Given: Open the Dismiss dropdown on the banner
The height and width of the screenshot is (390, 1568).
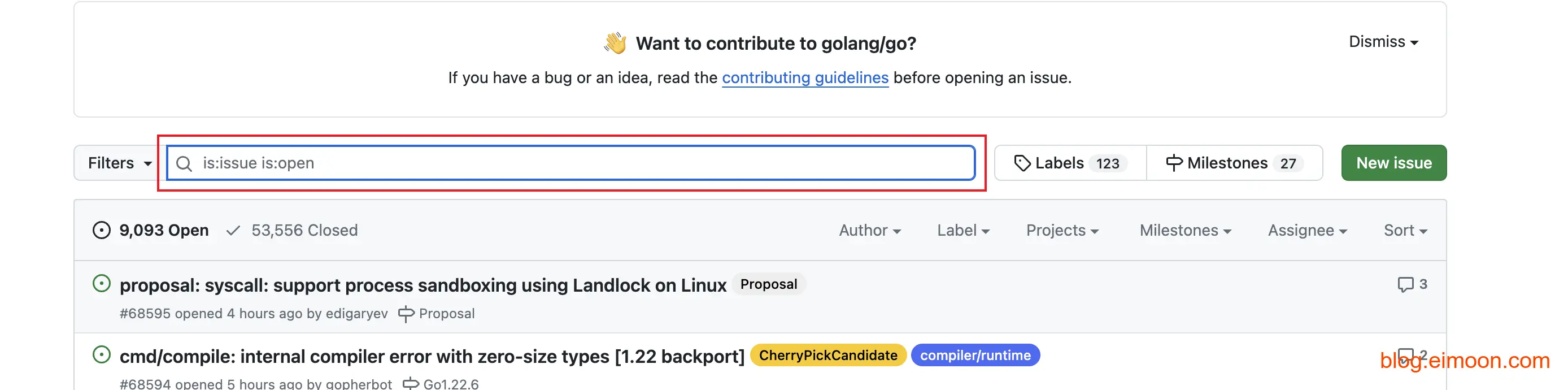Looking at the screenshot, I should click(x=1383, y=42).
